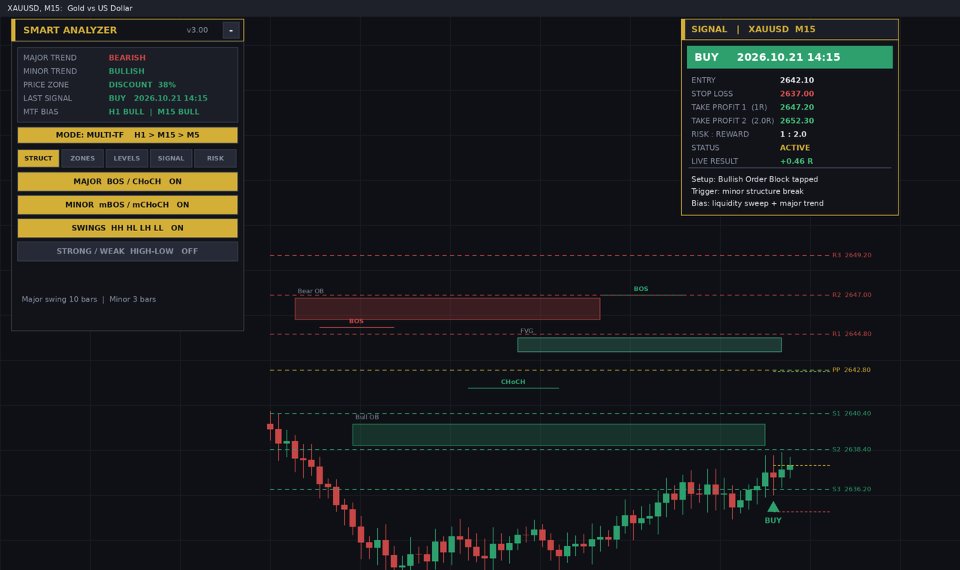
Task: Open the ZONES tab
Action: (x=82, y=159)
